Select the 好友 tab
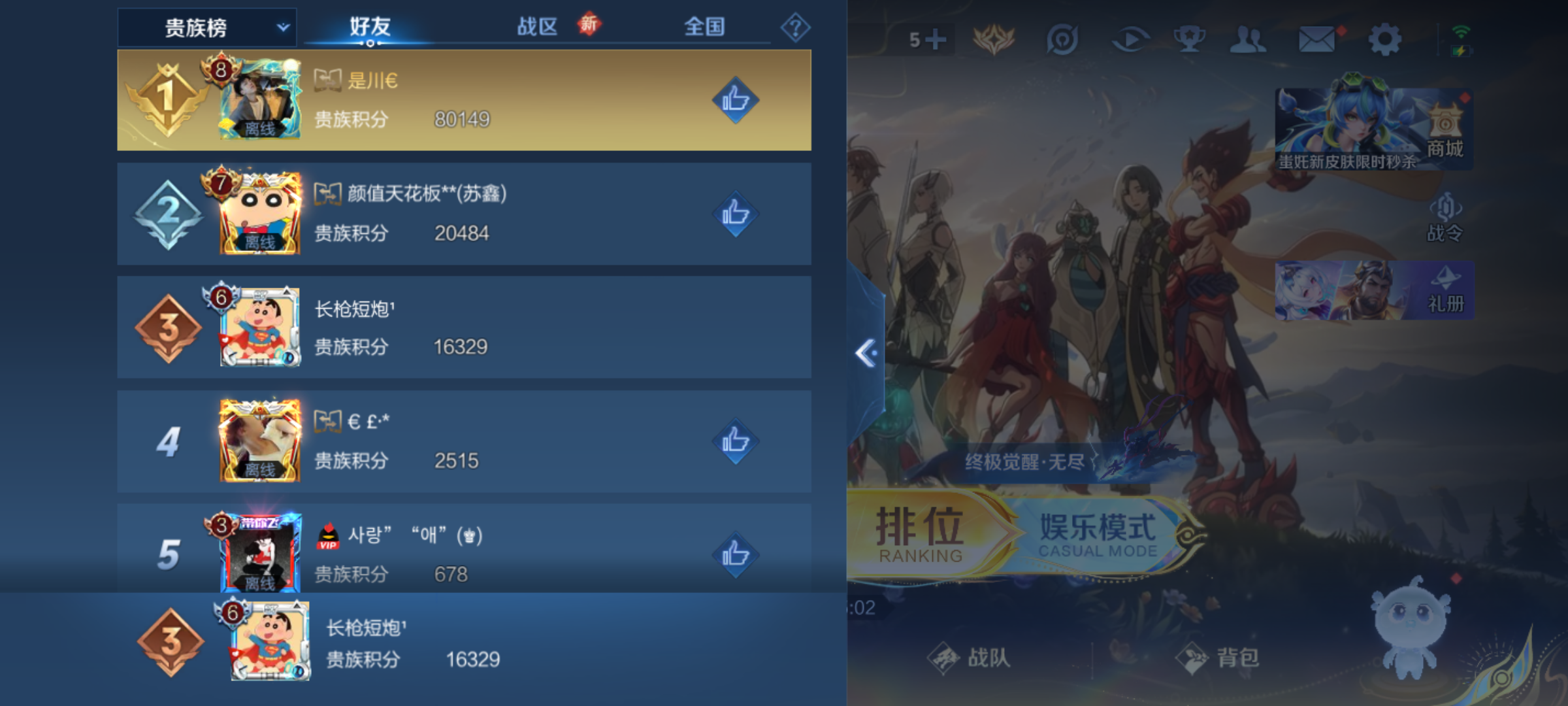This screenshot has height=706, width=1568. click(370, 27)
